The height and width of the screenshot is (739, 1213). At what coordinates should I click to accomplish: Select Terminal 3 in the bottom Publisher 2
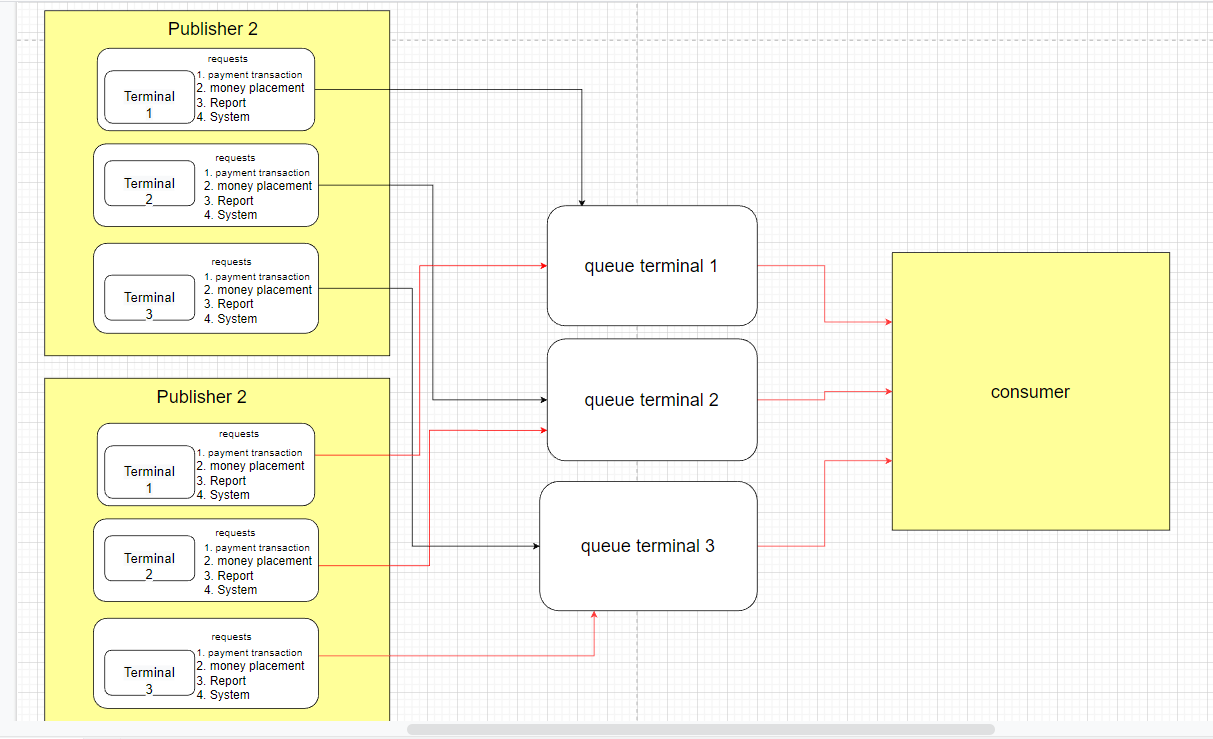148,672
